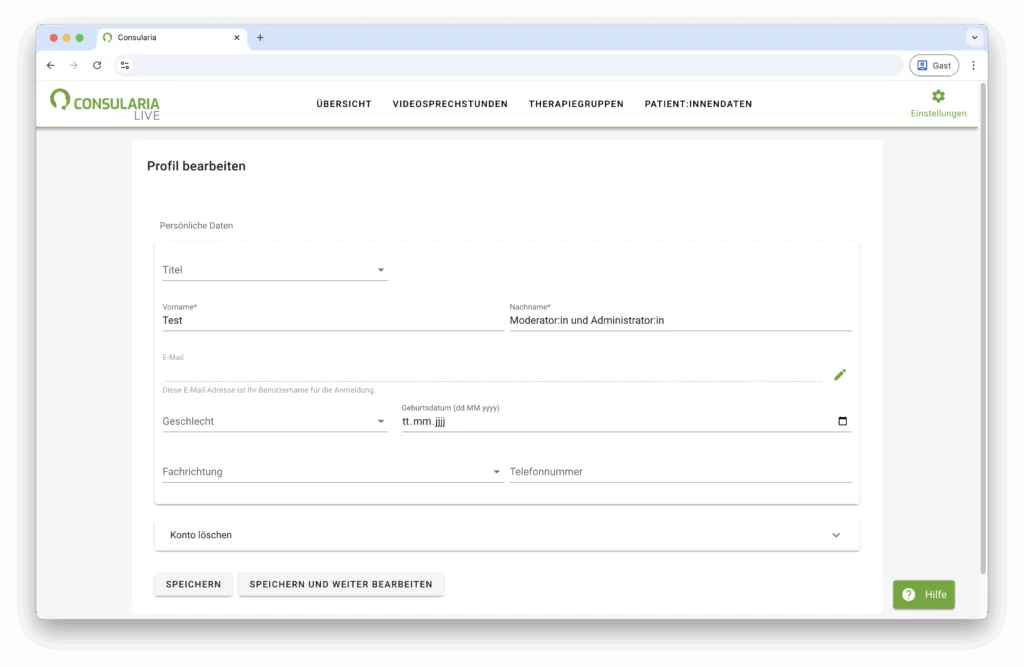Expand the Konto löschen section
The image size is (1024, 667).
pos(507,535)
